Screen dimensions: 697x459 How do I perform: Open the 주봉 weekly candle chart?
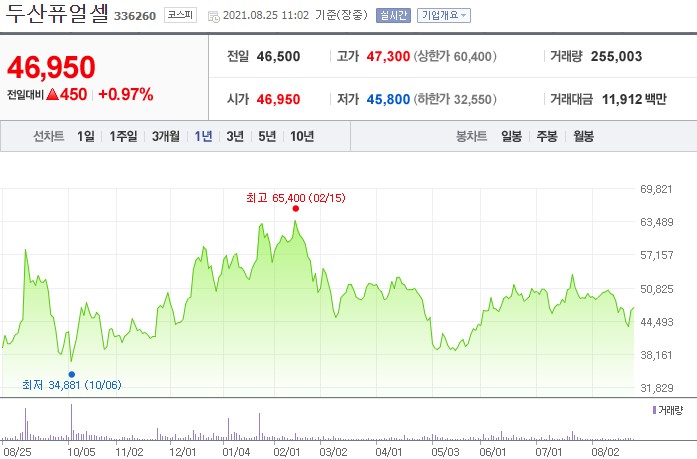point(547,136)
